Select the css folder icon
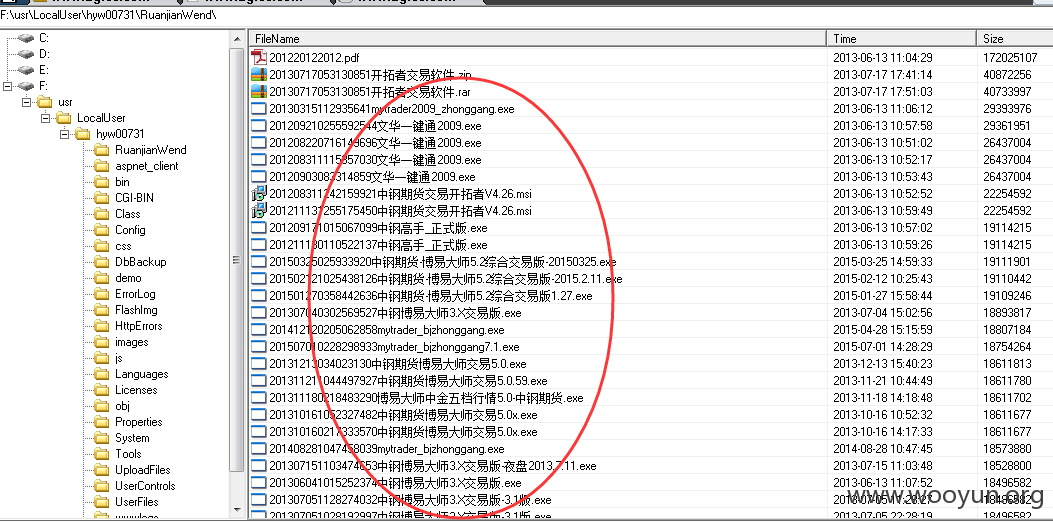 point(101,246)
